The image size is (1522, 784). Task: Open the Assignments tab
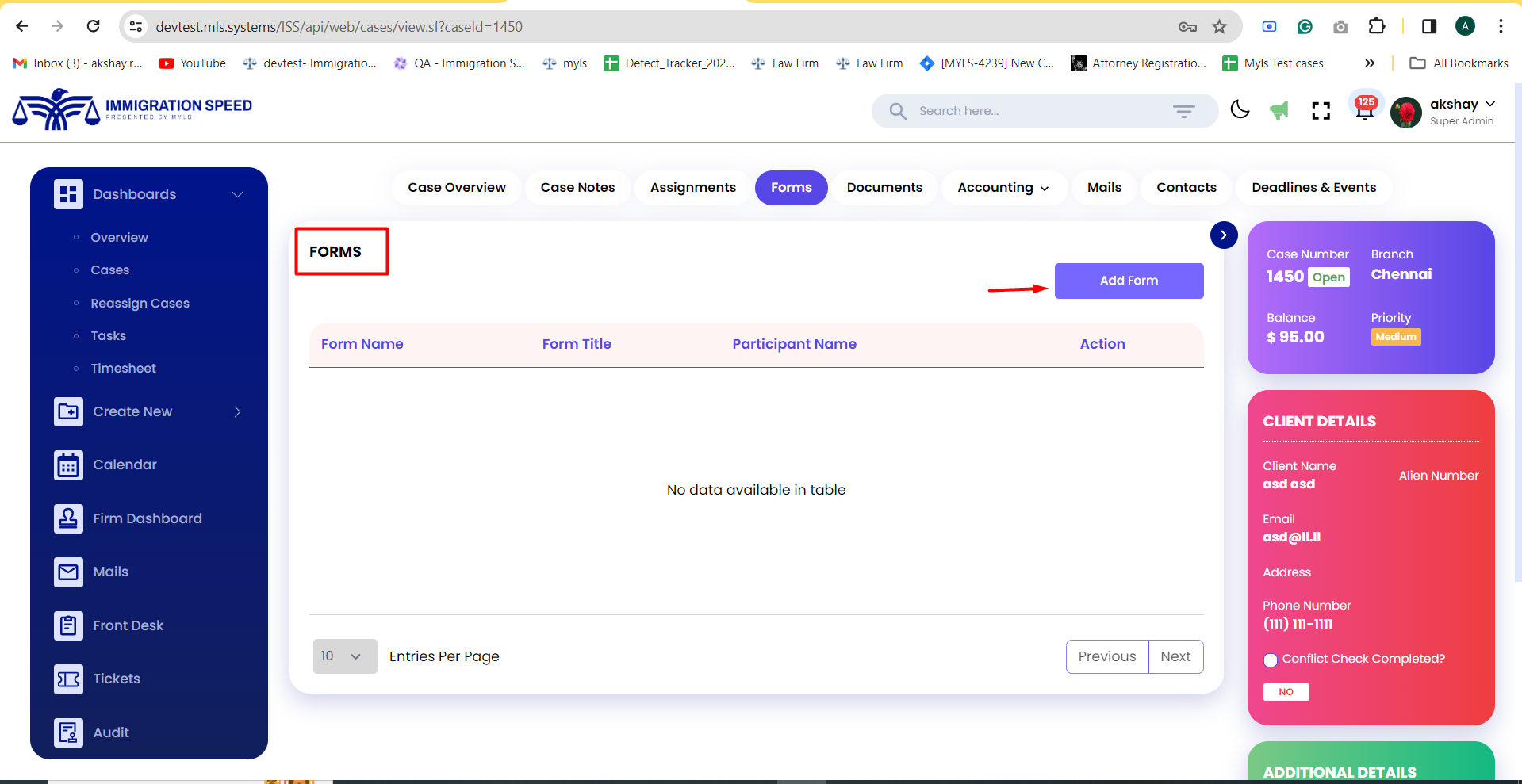click(x=692, y=187)
